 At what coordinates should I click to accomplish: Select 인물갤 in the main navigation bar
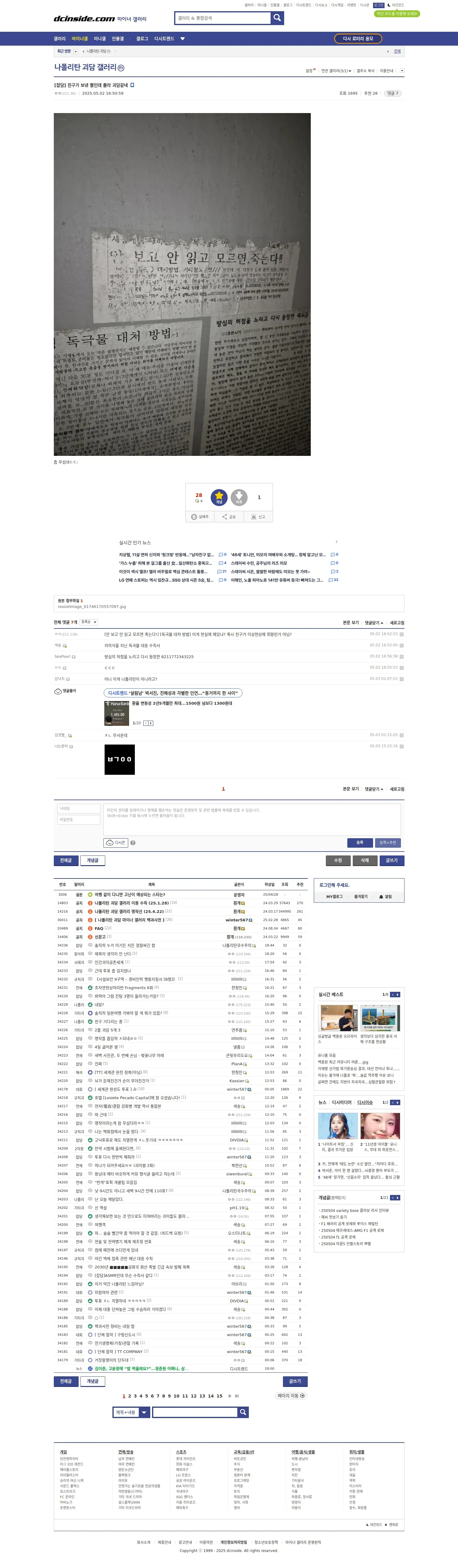pos(118,39)
